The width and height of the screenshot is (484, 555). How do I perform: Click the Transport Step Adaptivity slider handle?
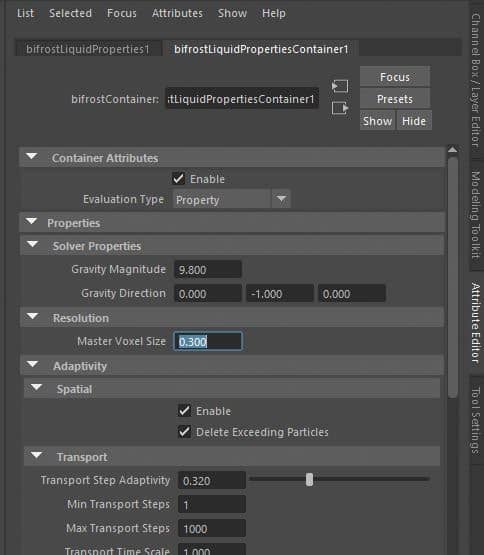click(309, 480)
